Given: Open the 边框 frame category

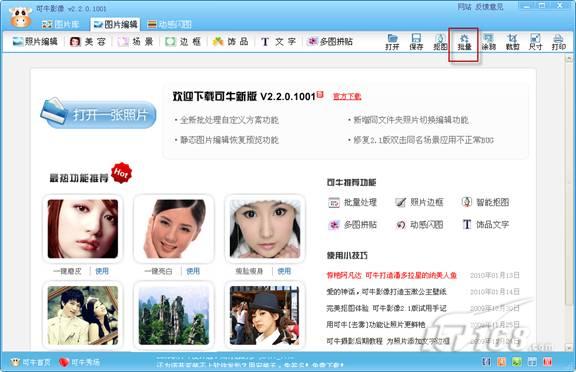Looking at the screenshot, I should click(183, 41).
